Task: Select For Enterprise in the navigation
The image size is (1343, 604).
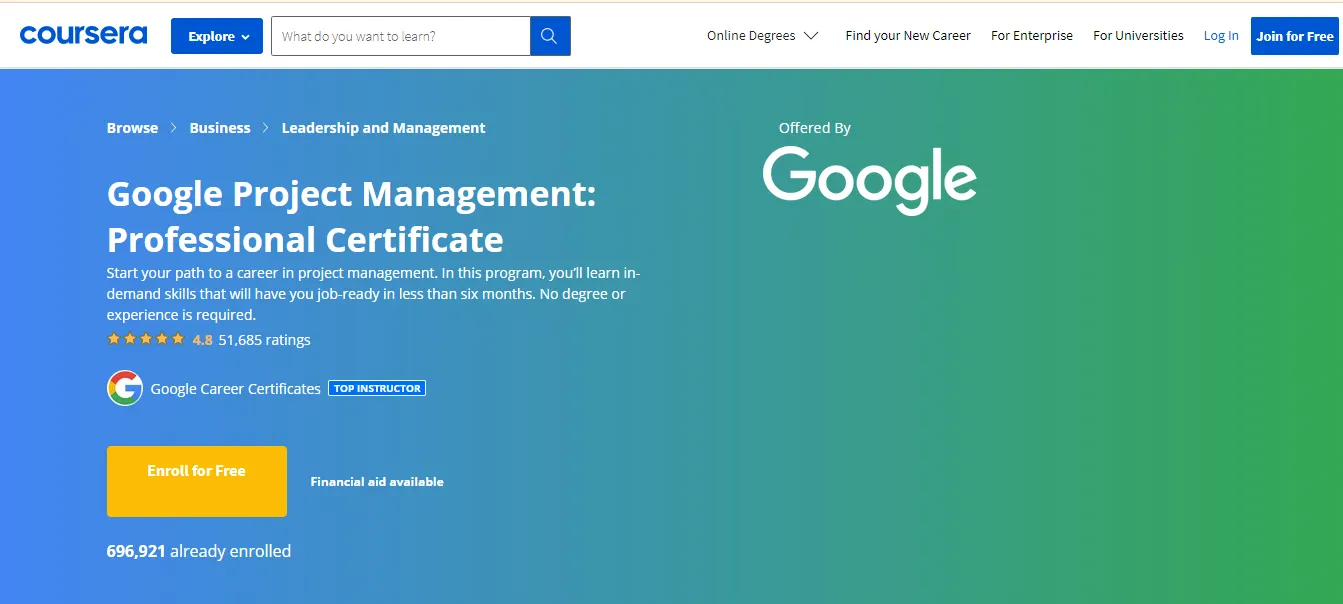Action: point(1031,35)
